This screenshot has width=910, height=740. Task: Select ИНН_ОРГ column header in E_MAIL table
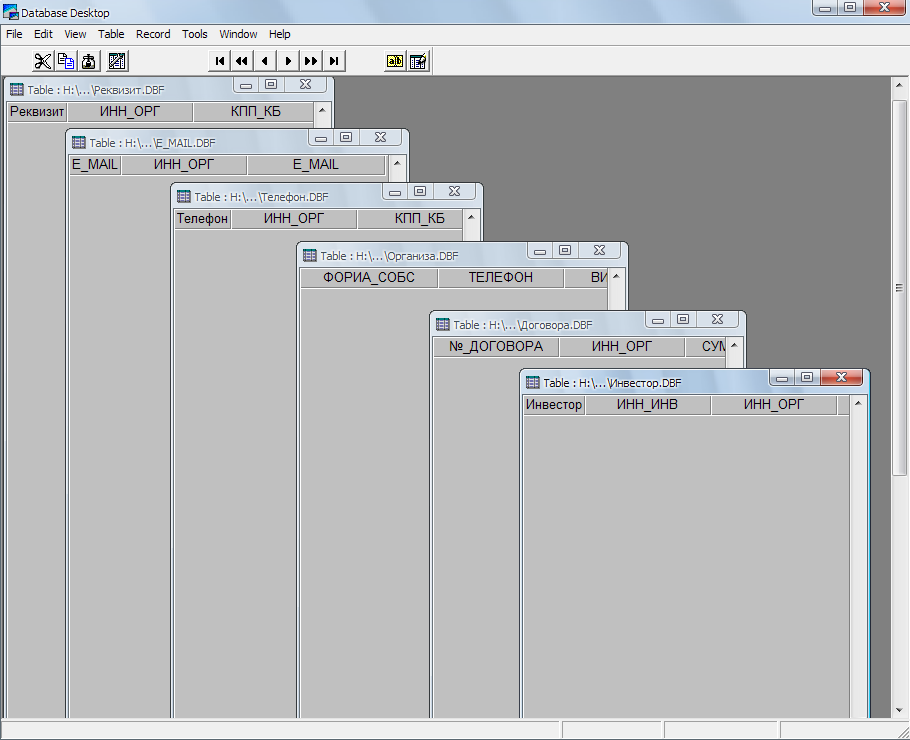click(184, 165)
